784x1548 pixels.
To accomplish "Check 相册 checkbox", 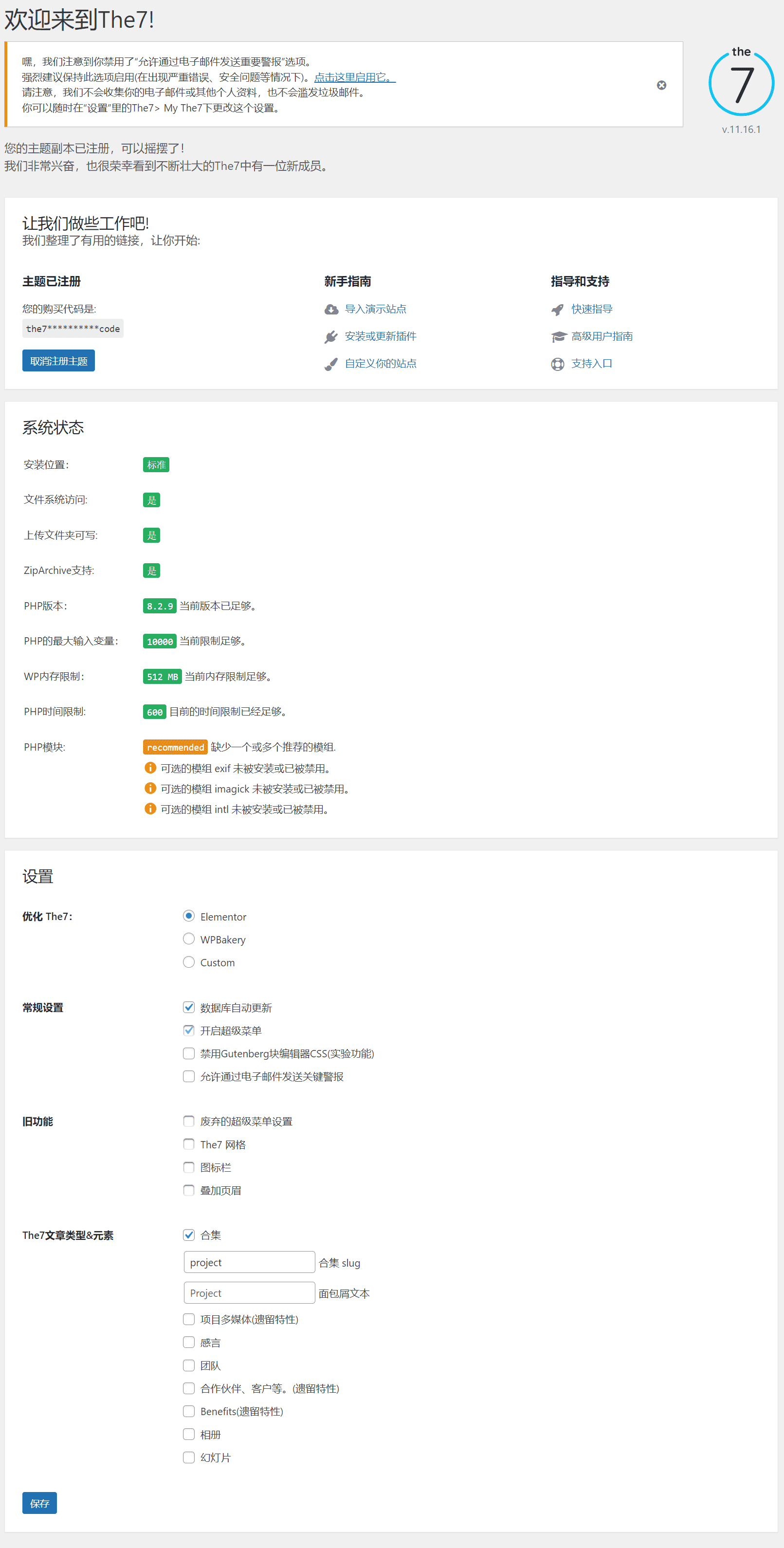I will pyautogui.click(x=189, y=1435).
